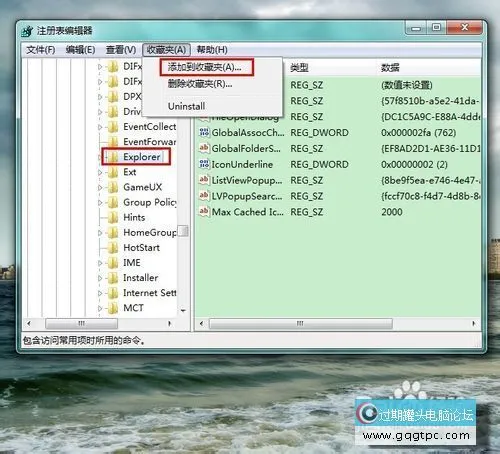The height and width of the screenshot is (454, 500).
Task: Expand the HomeGroup tree node
Action: (100, 233)
